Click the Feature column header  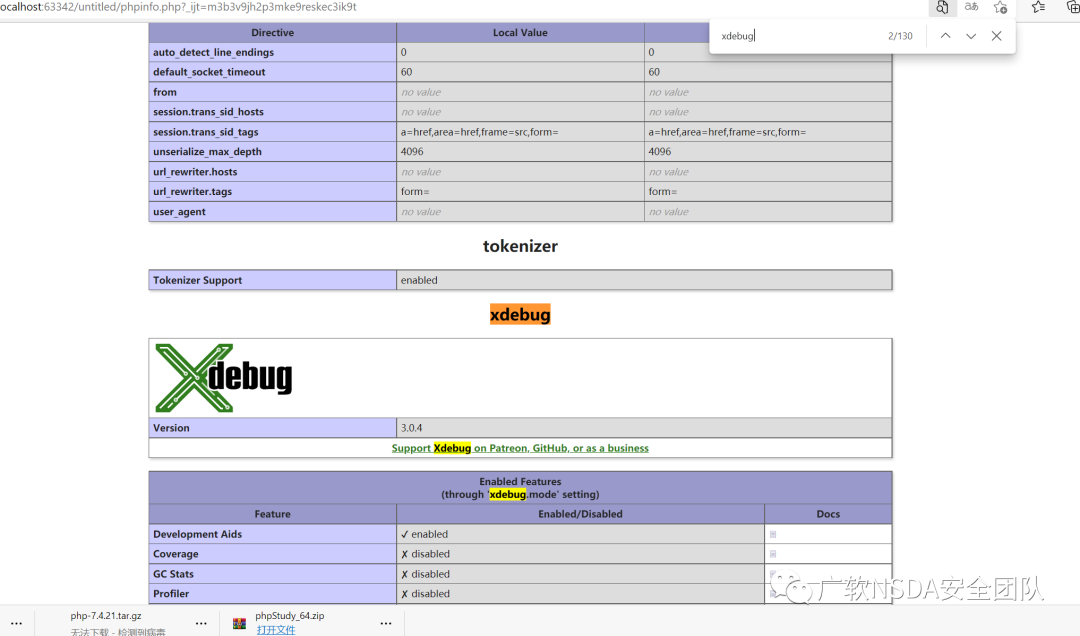tap(272, 514)
